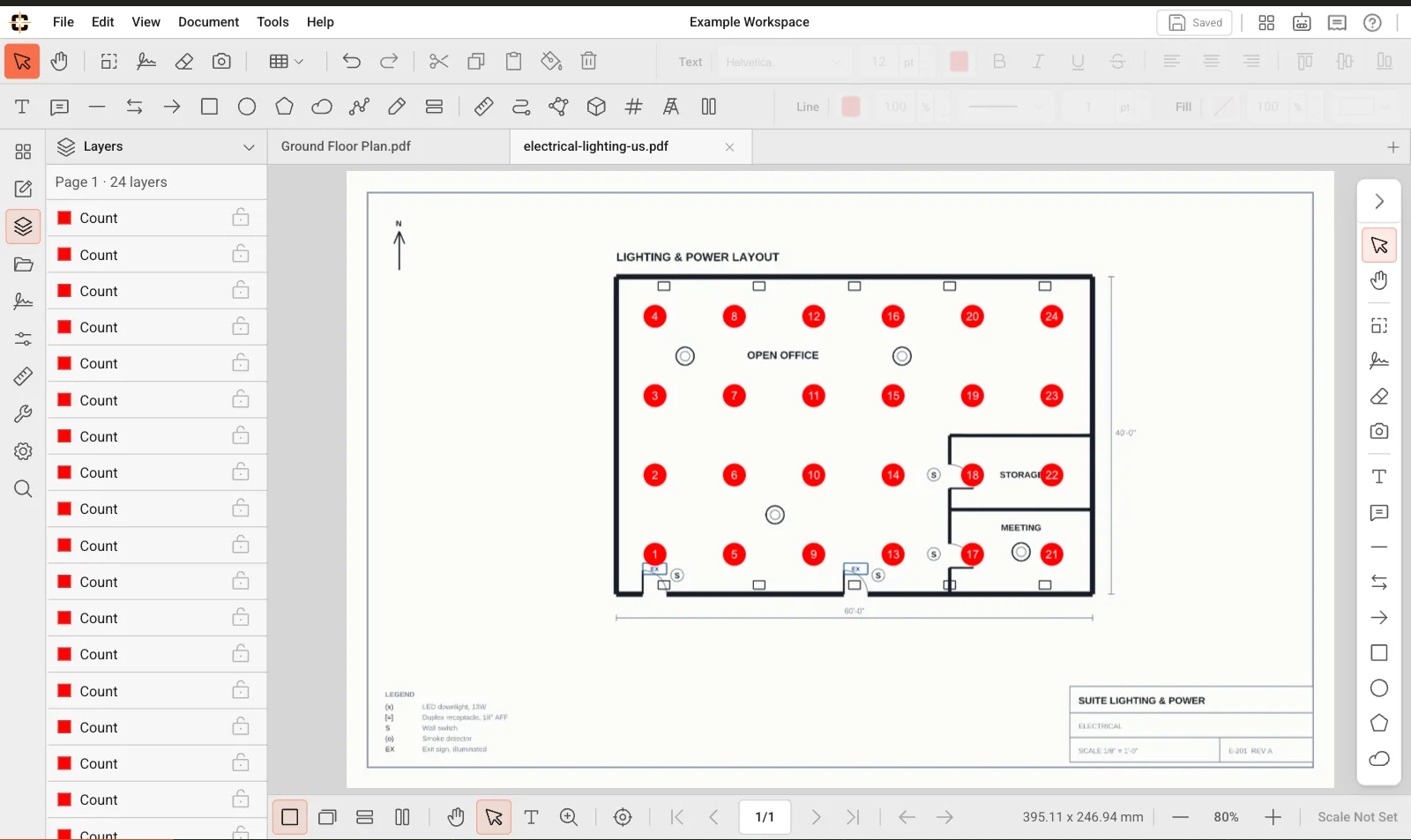Open the folder panel in left sidebar
1411x840 pixels.
tap(23, 264)
